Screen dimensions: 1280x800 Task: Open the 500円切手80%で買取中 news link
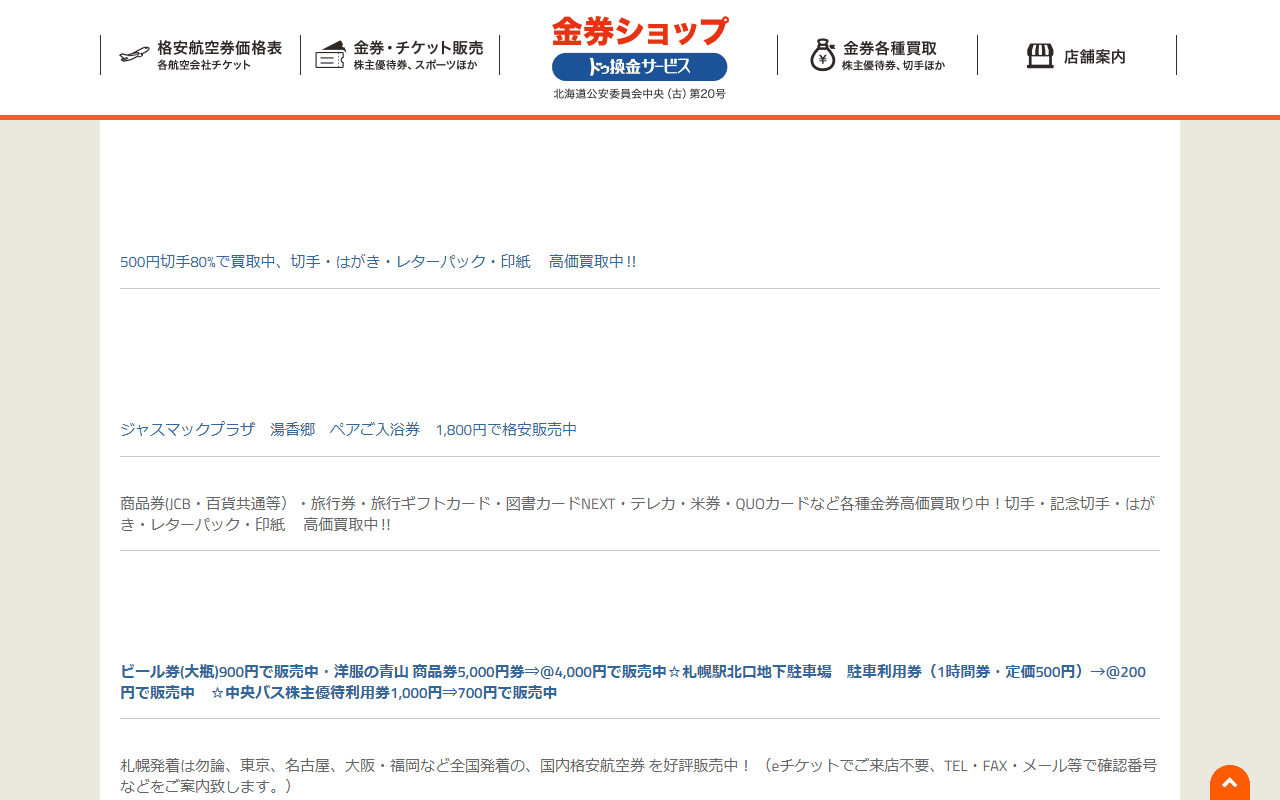378,262
